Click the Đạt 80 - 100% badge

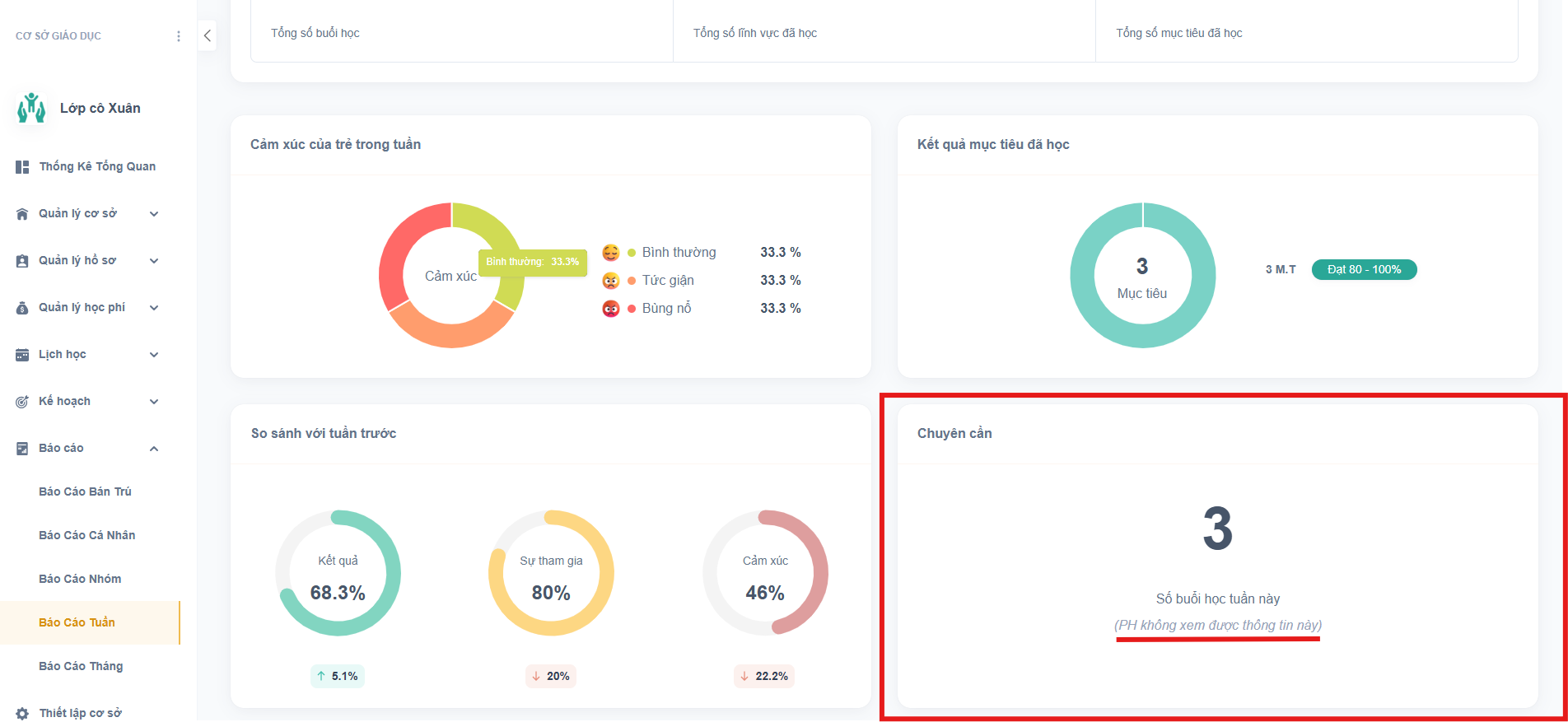click(x=1364, y=269)
